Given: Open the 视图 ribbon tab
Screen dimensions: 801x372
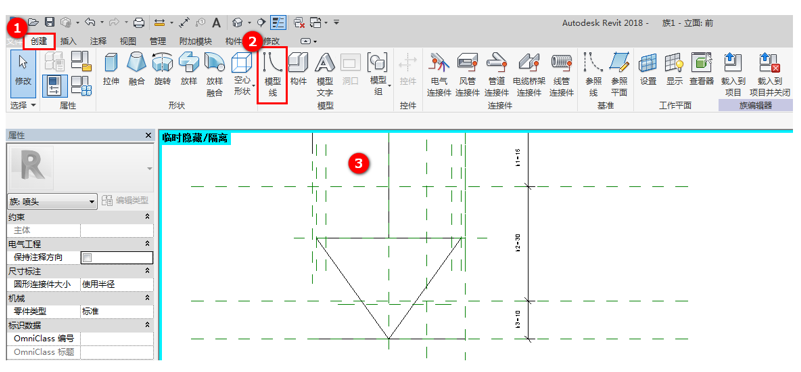Looking at the screenshot, I should (x=128, y=41).
